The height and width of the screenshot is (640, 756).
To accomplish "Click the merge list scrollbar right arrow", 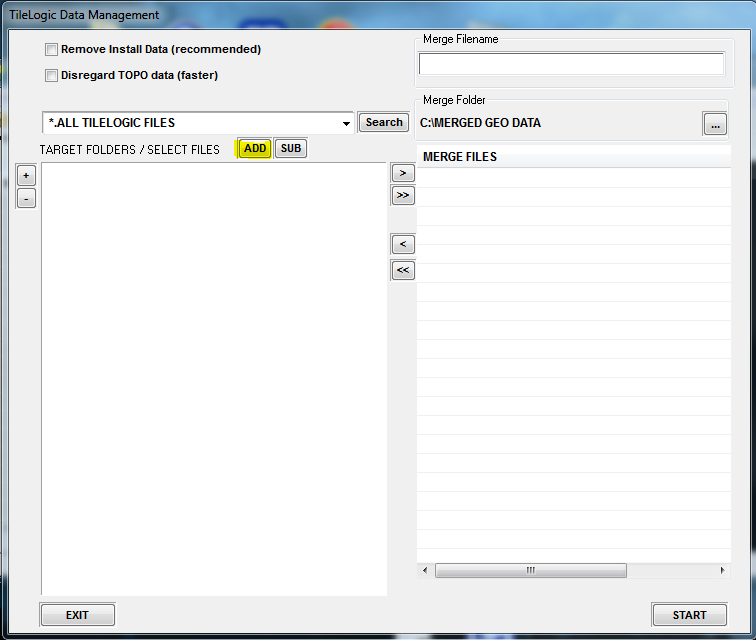I will pyautogui.click(x=722, y=570).
